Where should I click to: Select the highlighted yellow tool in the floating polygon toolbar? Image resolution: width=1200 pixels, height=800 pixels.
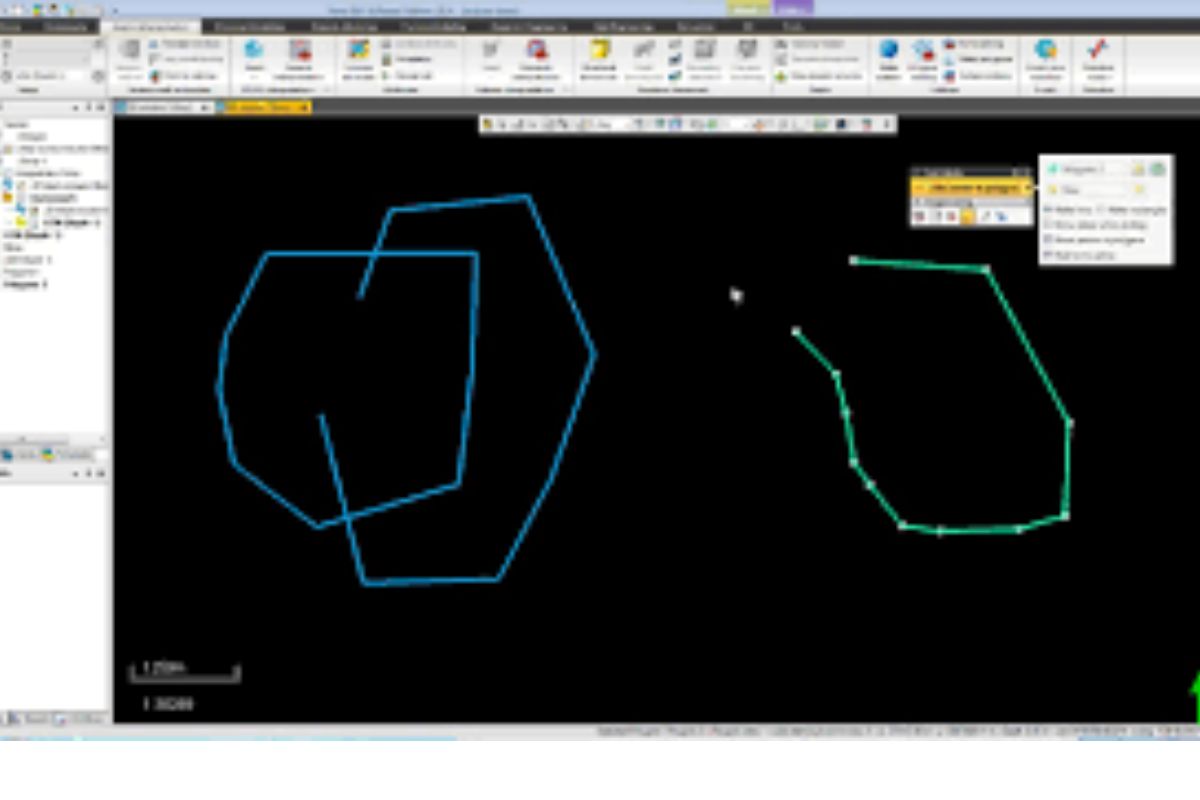pos(967,216)
